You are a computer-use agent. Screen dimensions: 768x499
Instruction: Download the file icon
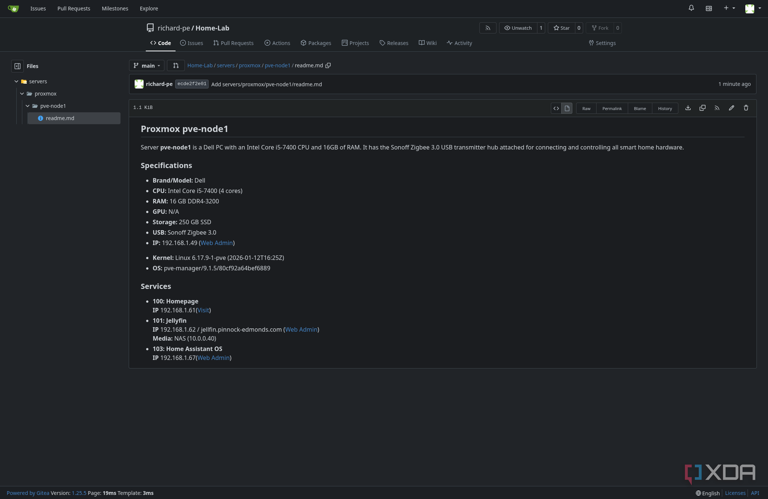pyautogui.click(x=688, y=108)
